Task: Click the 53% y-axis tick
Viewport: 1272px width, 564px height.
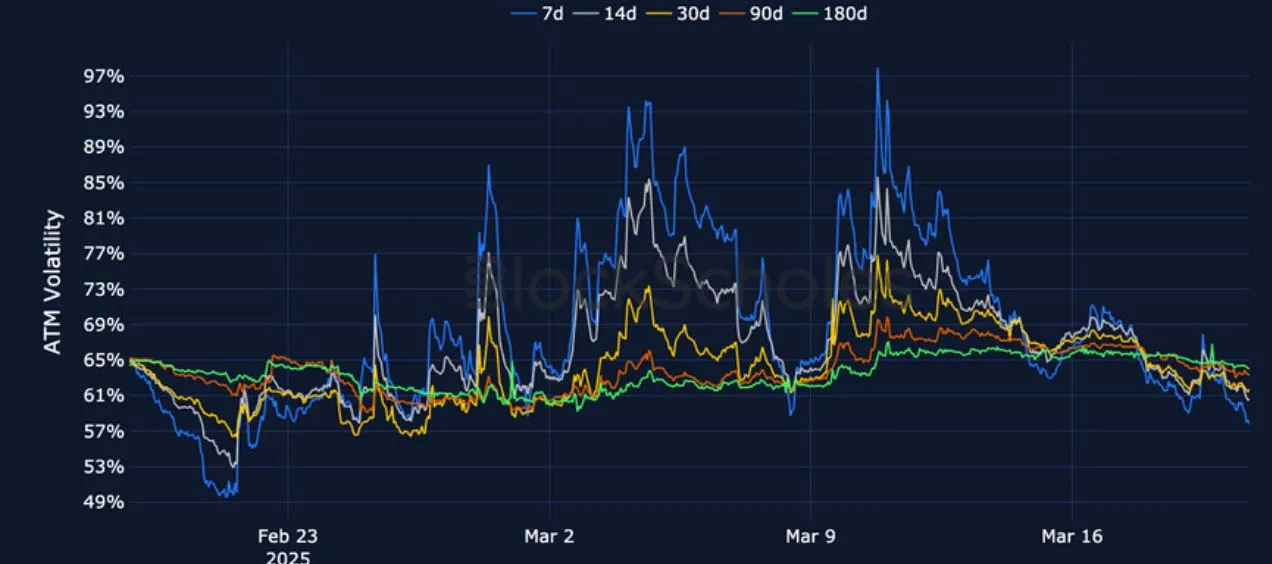Action: (104, 466)
